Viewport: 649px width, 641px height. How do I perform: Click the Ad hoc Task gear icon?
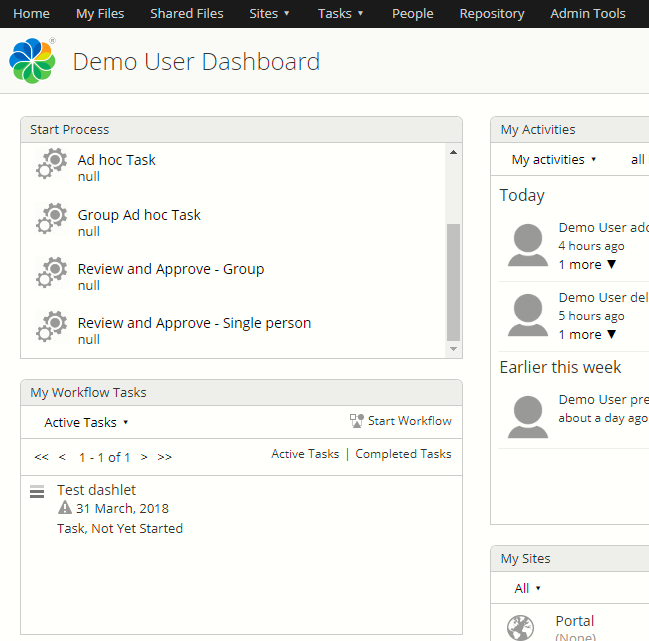coord(51,165)
